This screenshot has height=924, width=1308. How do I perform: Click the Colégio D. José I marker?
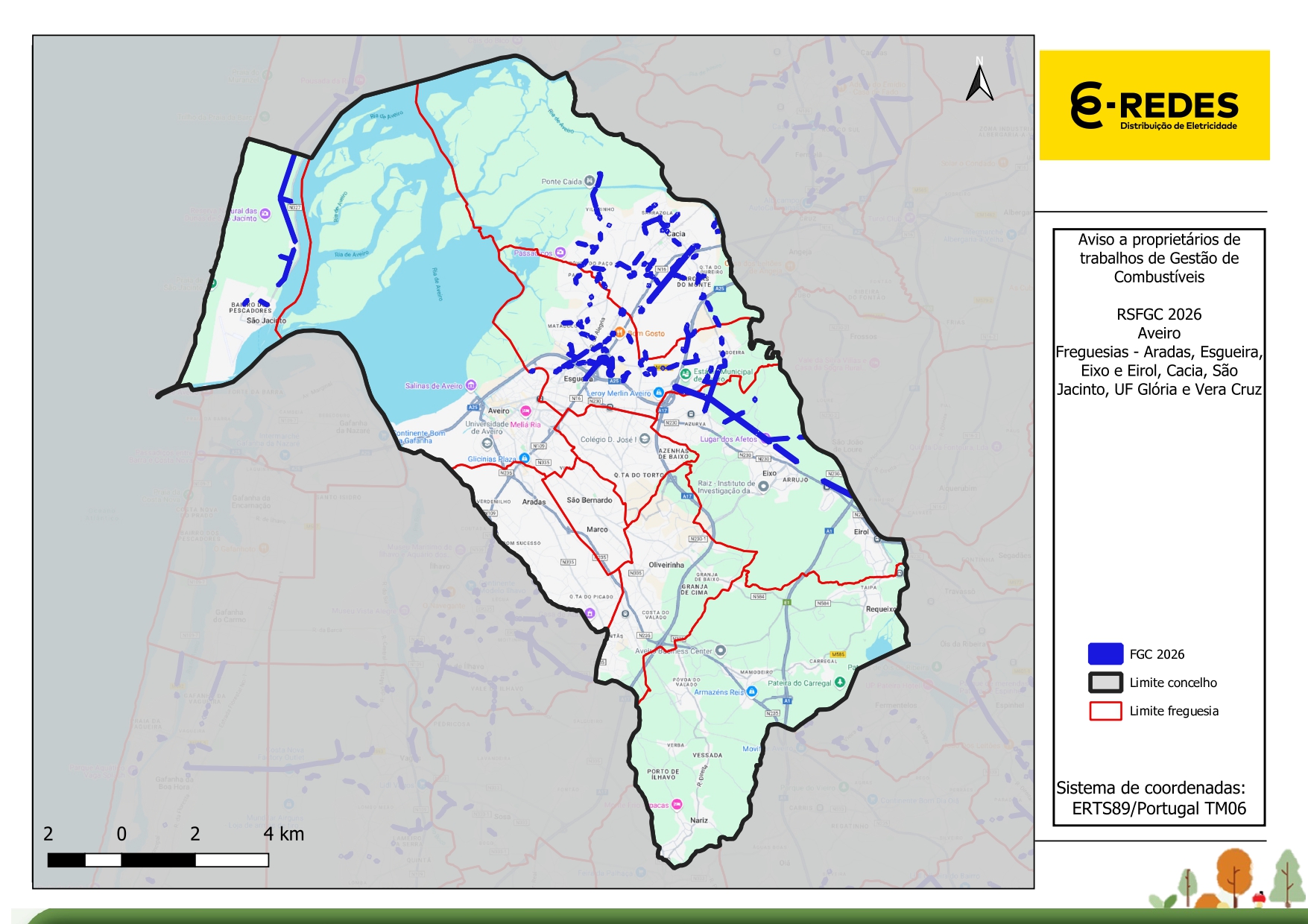click(x=645, y=439)
